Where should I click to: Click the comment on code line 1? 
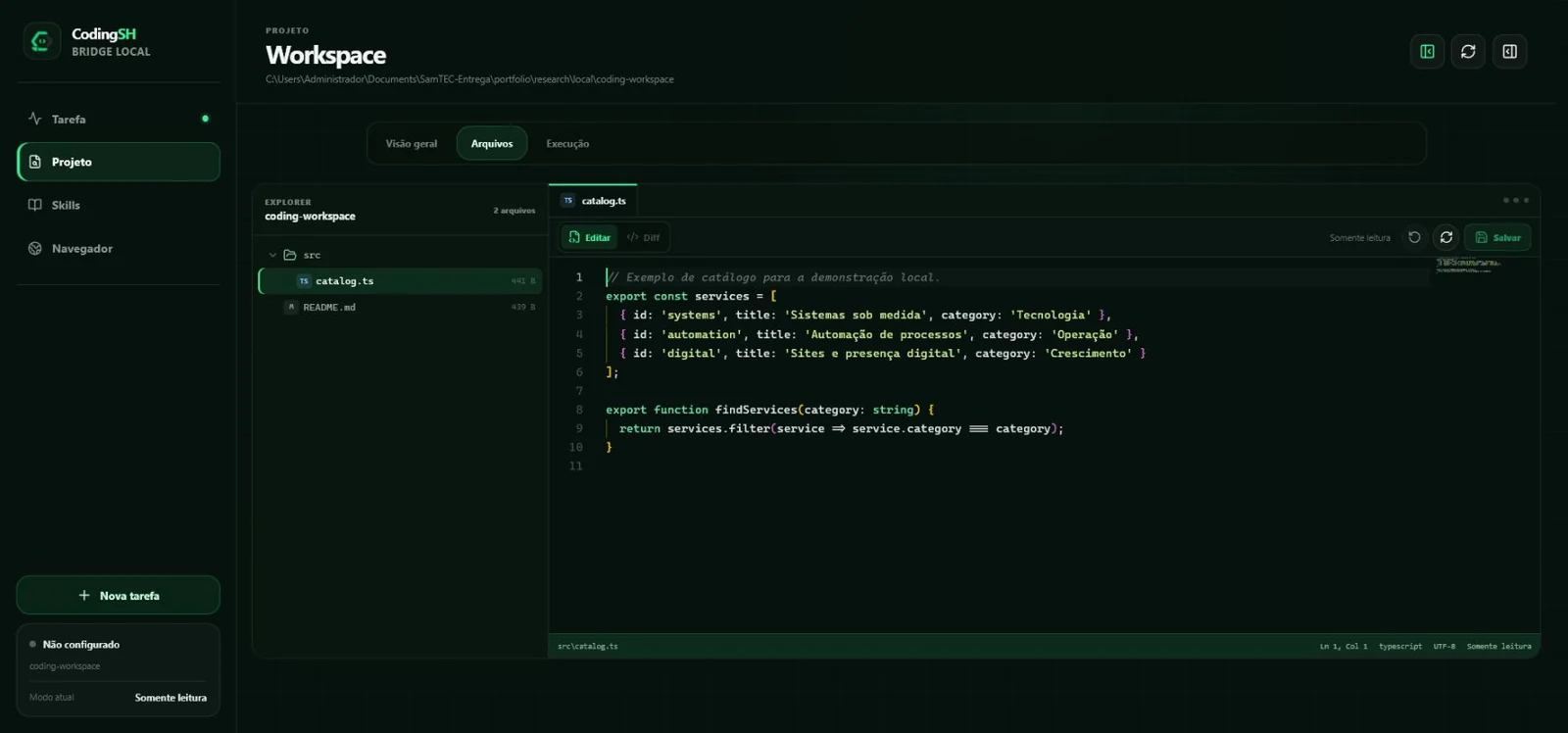point(773,277)
